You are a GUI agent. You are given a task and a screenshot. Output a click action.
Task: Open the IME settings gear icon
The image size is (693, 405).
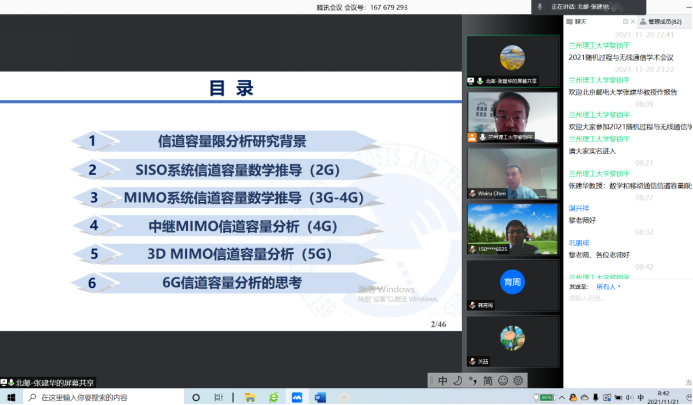click(x=517, y=381)
